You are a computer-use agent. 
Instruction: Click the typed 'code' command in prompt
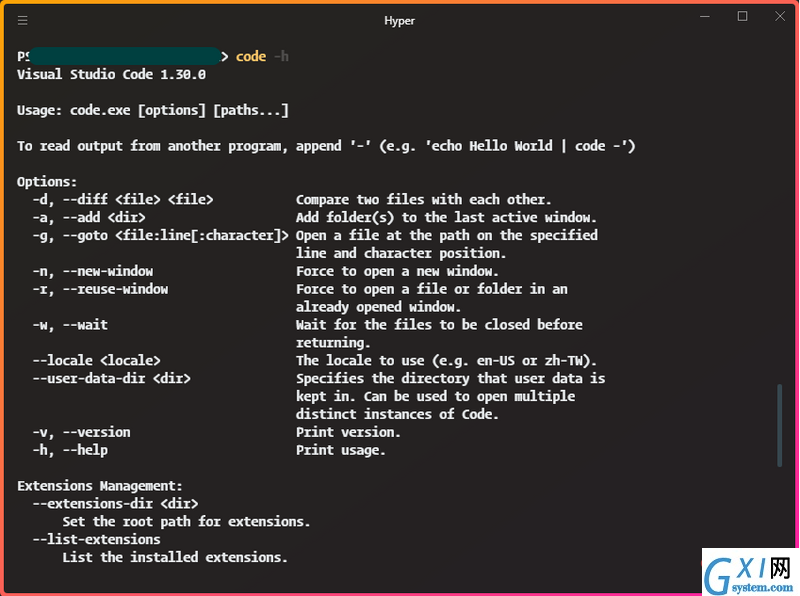251,56
